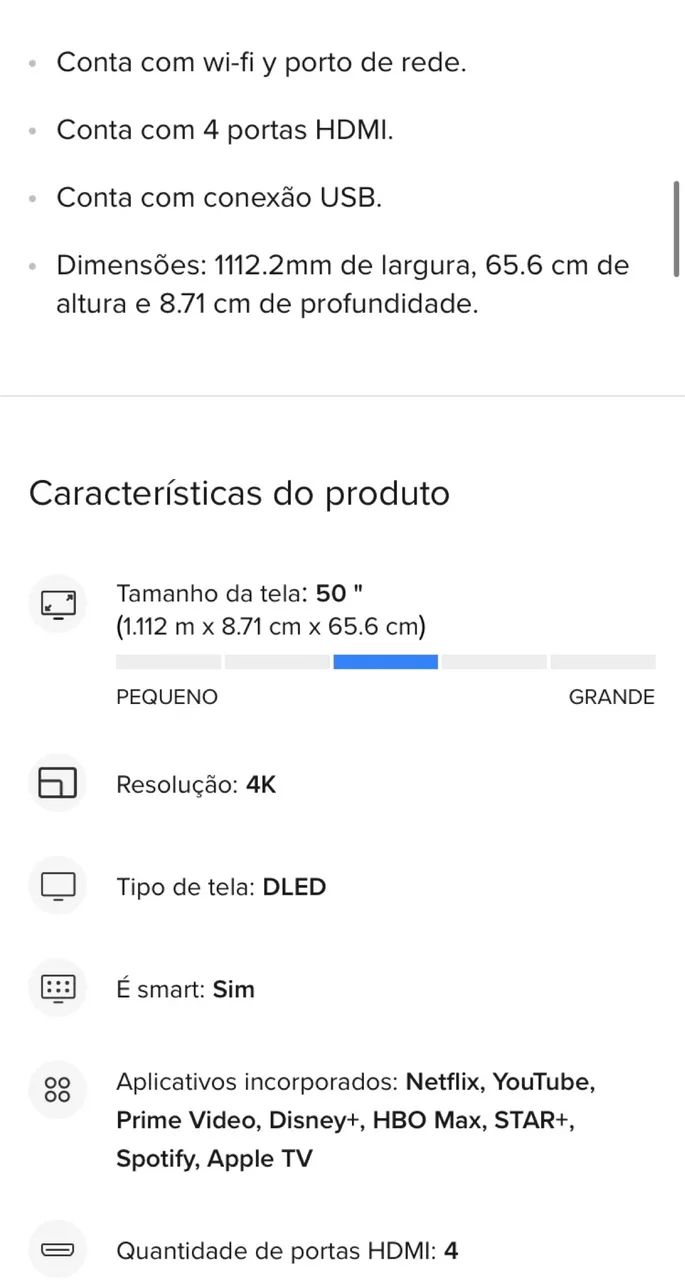Click the É smart remote keypad icon
685x1280 pixels.
[57, 988]
